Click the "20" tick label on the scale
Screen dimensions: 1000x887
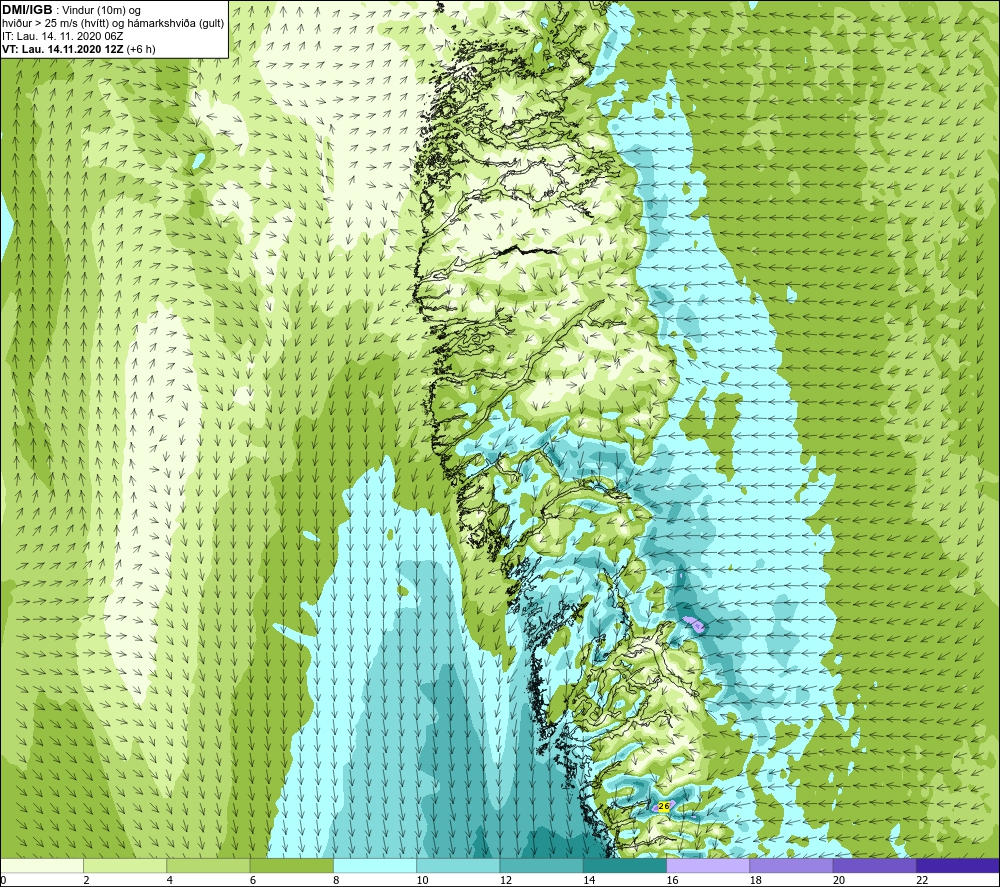(839, 880)
